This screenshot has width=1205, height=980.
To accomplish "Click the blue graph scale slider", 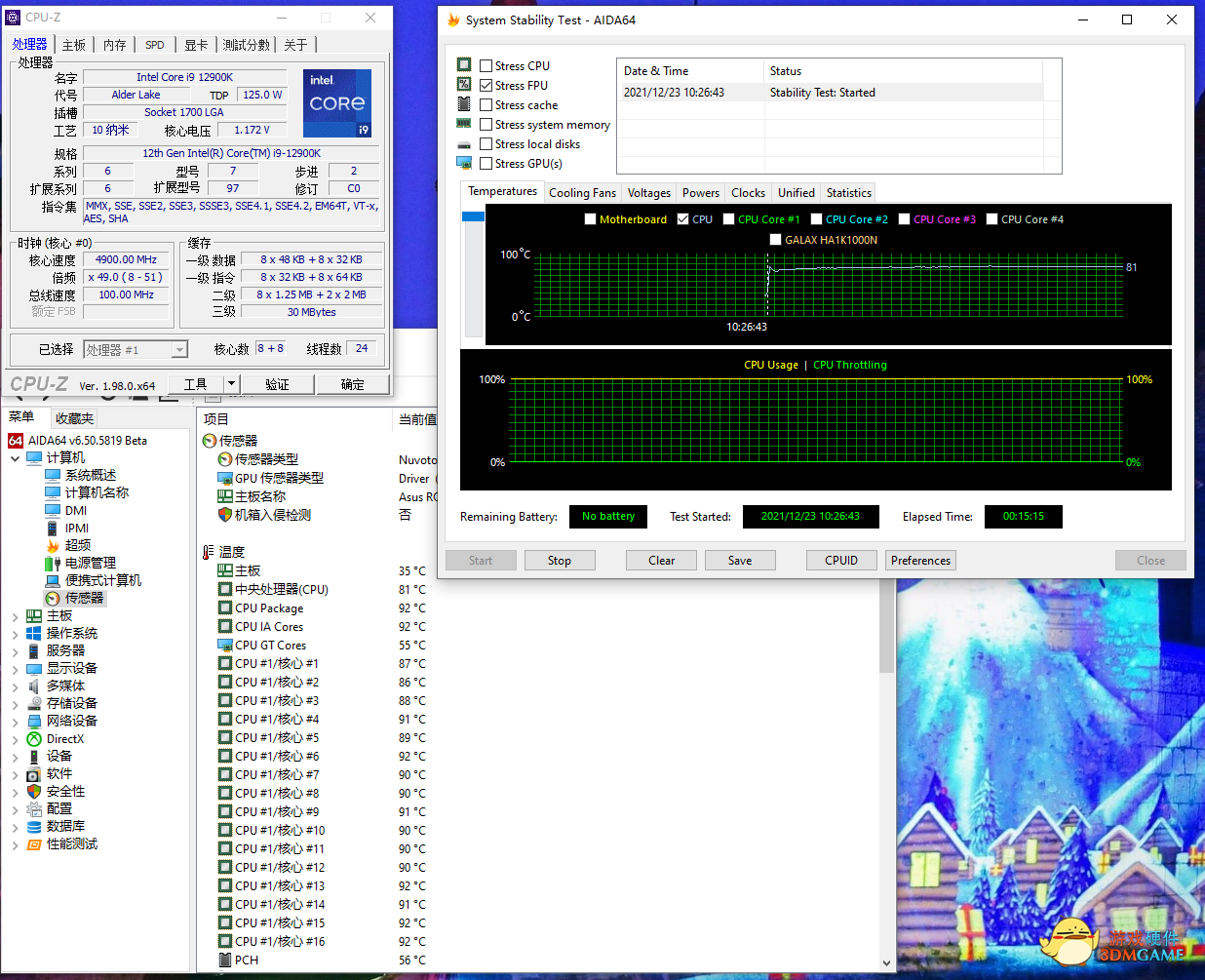I will tap(473, 216).
